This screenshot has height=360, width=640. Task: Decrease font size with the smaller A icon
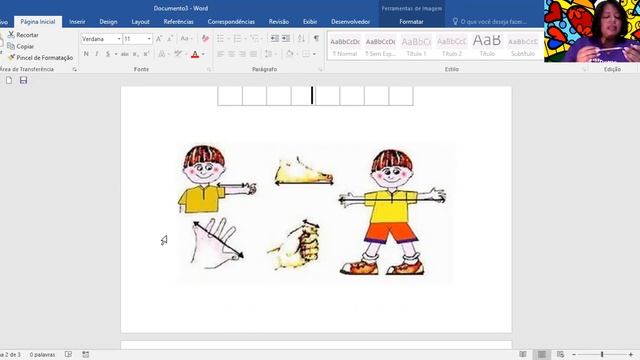(170, 39)
